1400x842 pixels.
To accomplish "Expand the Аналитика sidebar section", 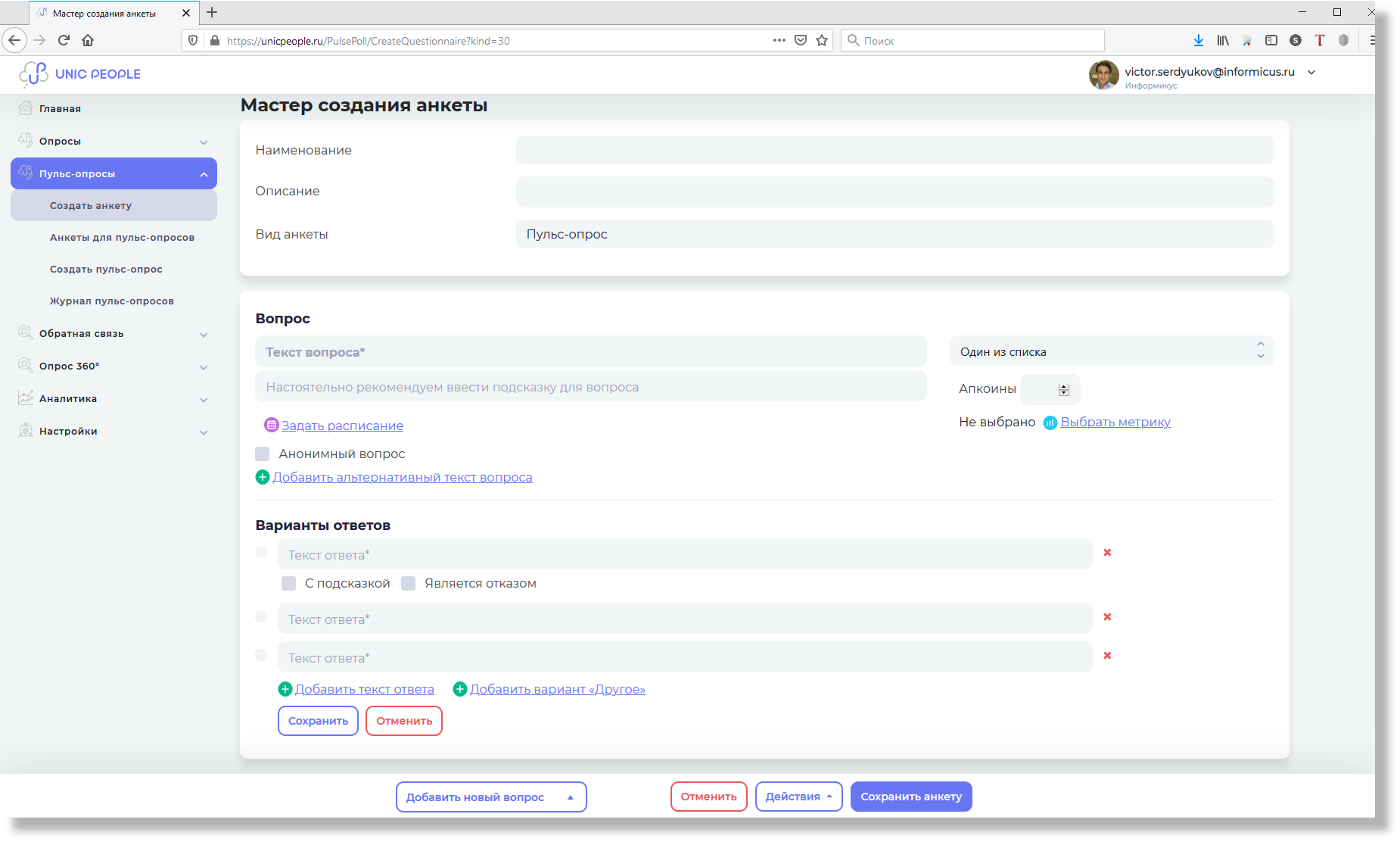I will click(x=114, y=399).
